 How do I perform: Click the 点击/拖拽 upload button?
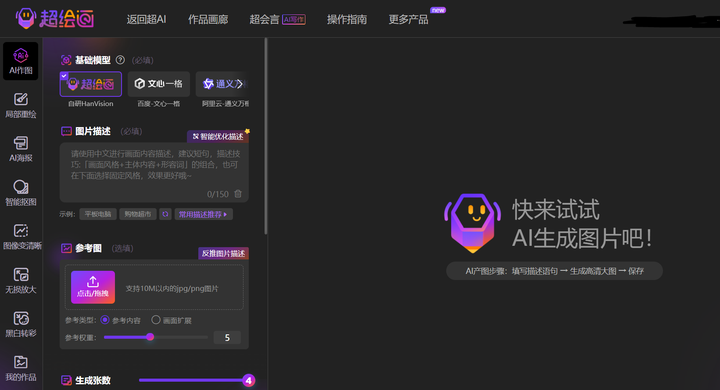[x=93, y=287]
